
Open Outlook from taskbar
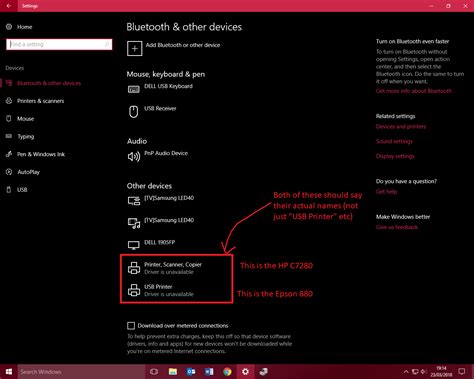point(191,371)
